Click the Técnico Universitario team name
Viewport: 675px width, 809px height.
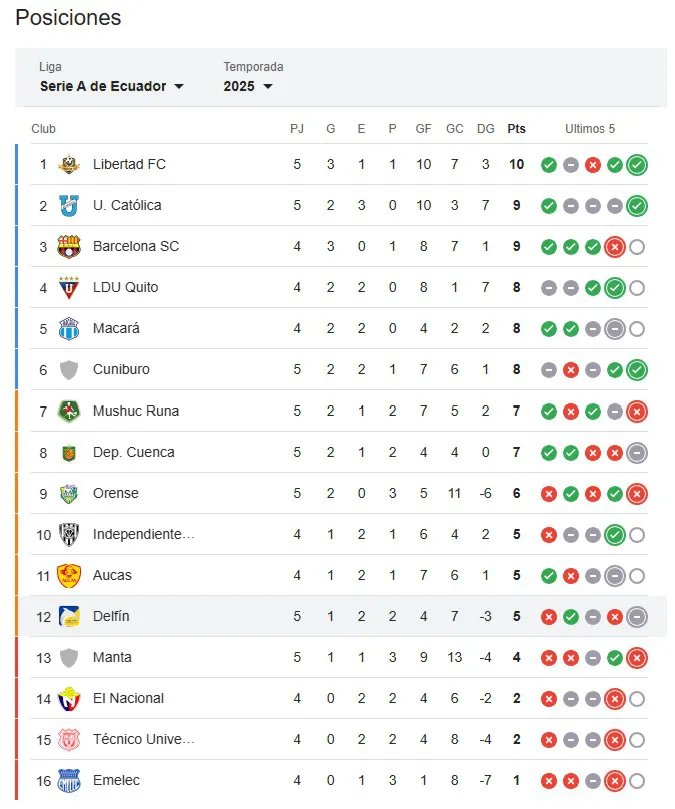tap(143, 739)
